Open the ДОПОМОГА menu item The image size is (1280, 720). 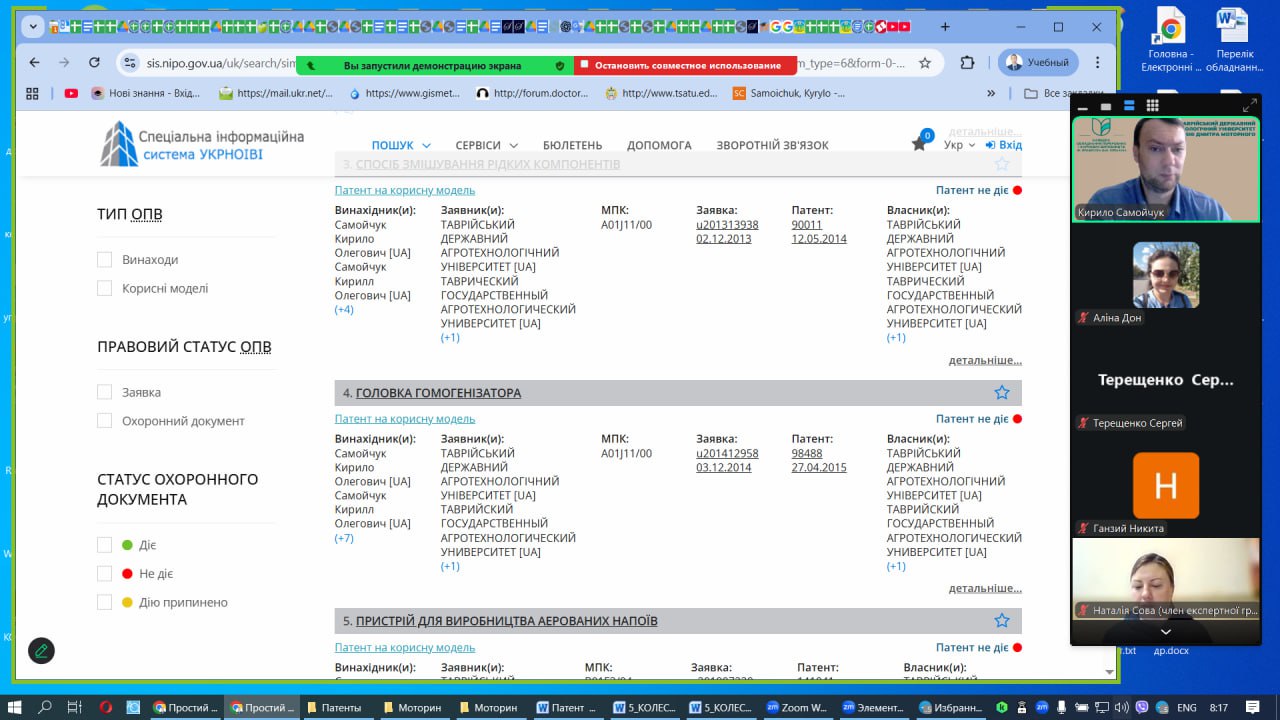(x=659, y=145)
